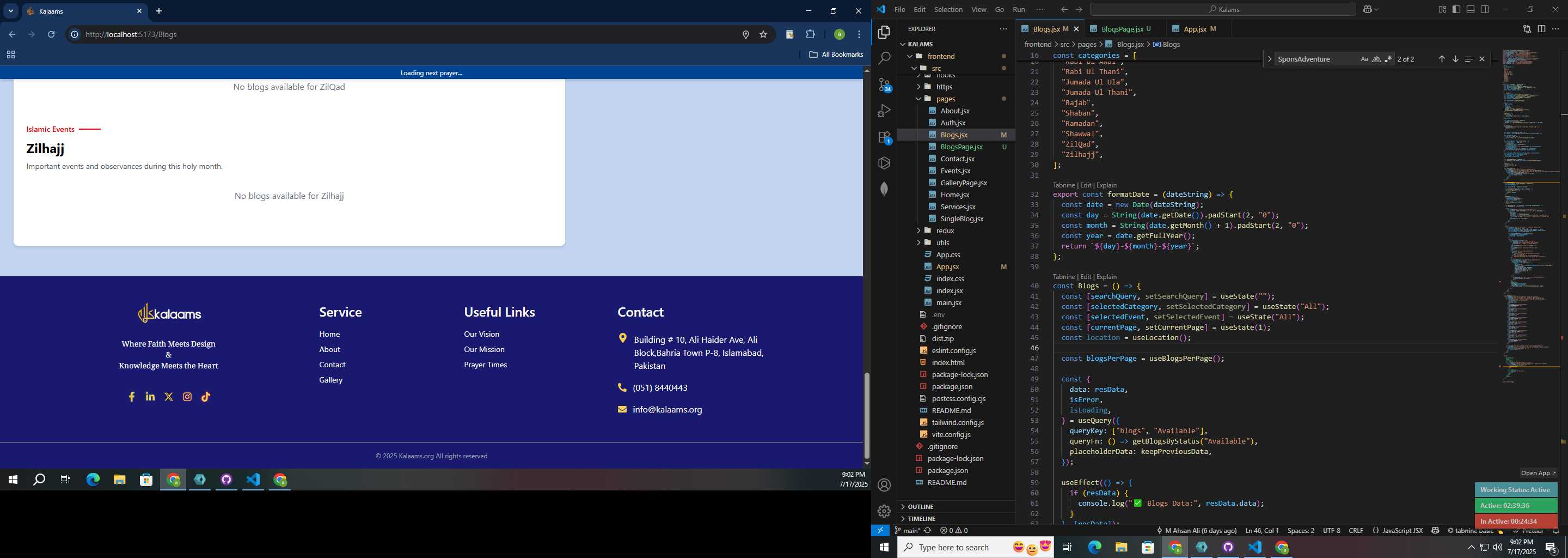This screenshot has width=1568, height=558.
Task: Click info@kalaams.org email link
Action: click(x=667, y=409)
